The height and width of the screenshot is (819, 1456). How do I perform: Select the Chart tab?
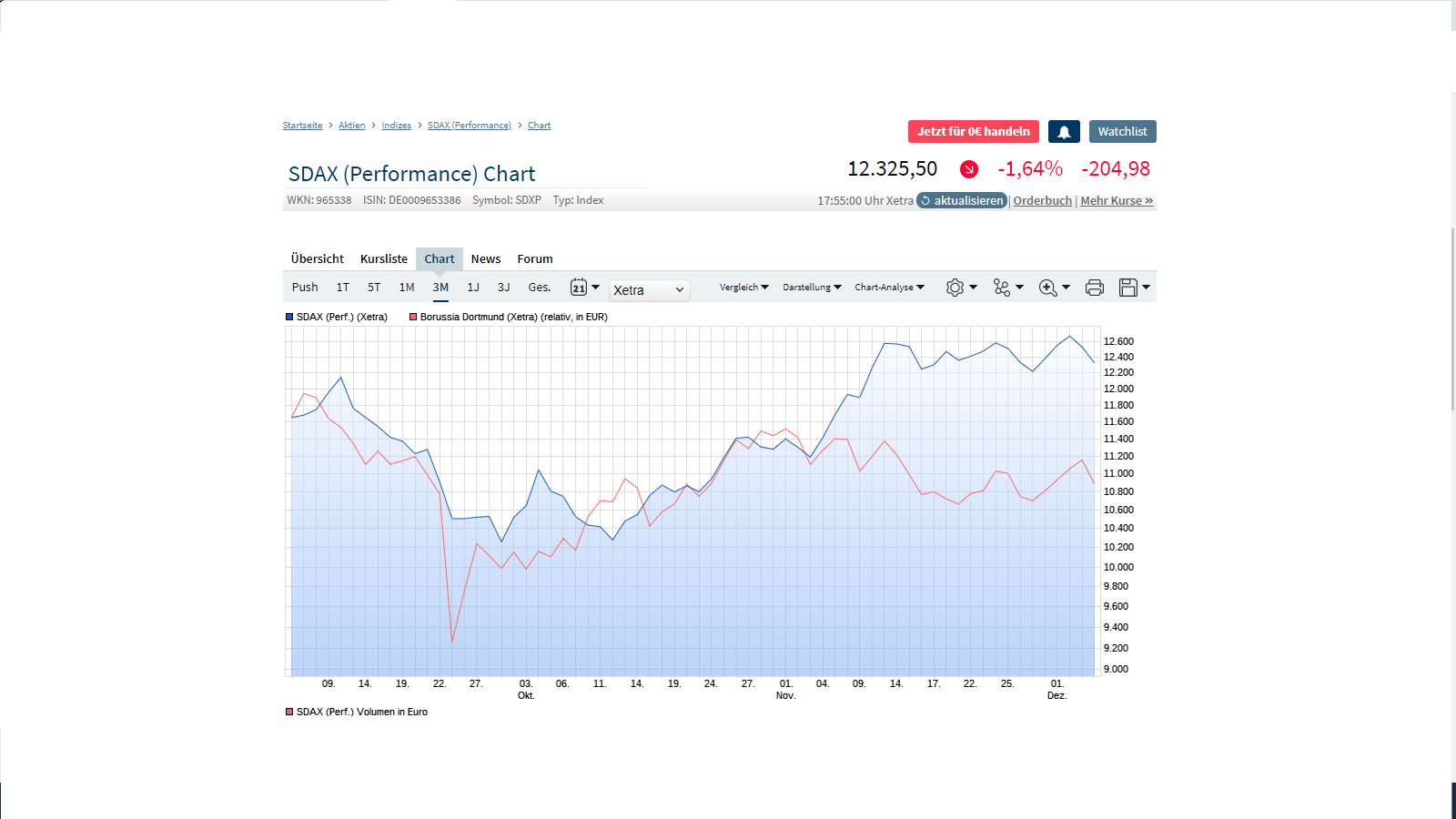(x=440, y=259)
